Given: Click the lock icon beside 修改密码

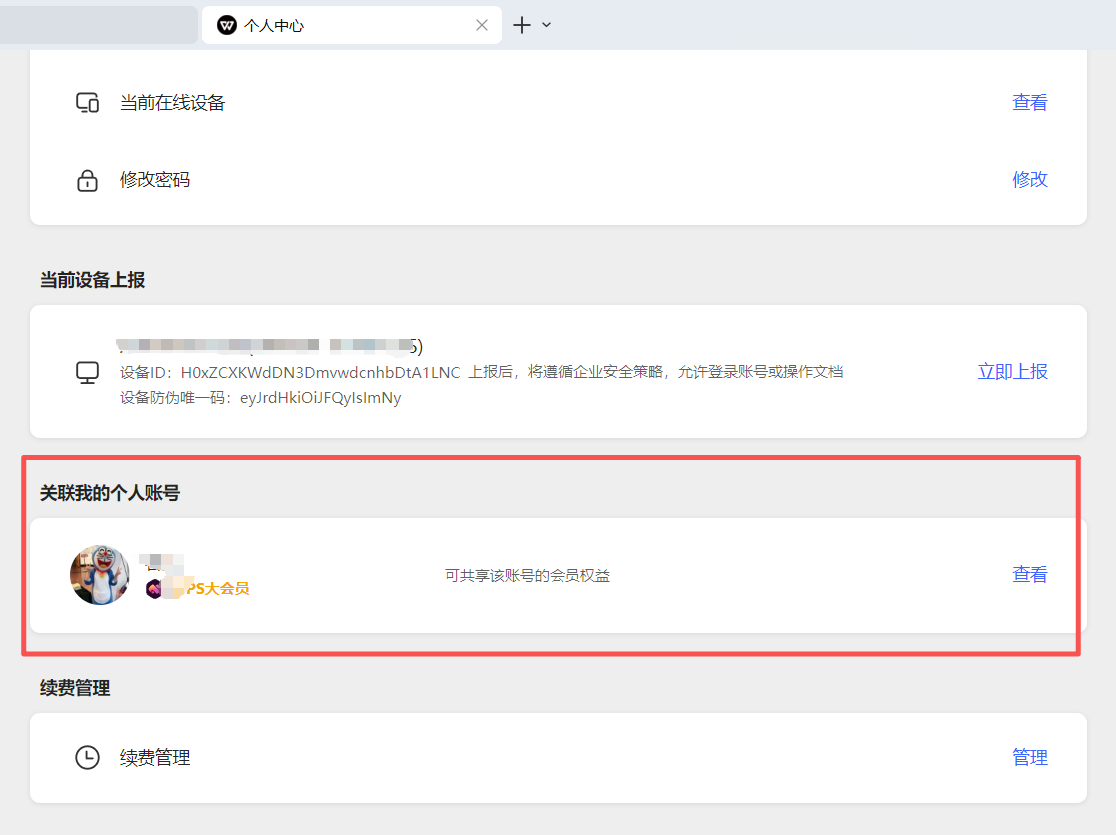Looking at the screenshot, I should pyautogui.click(x=88, y=180).
